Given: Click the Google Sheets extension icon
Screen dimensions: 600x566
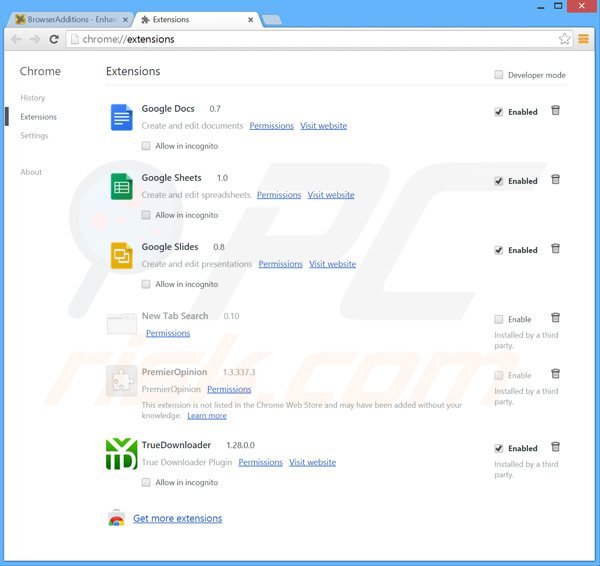Looking at the screenshot, I should coord(122,186).
